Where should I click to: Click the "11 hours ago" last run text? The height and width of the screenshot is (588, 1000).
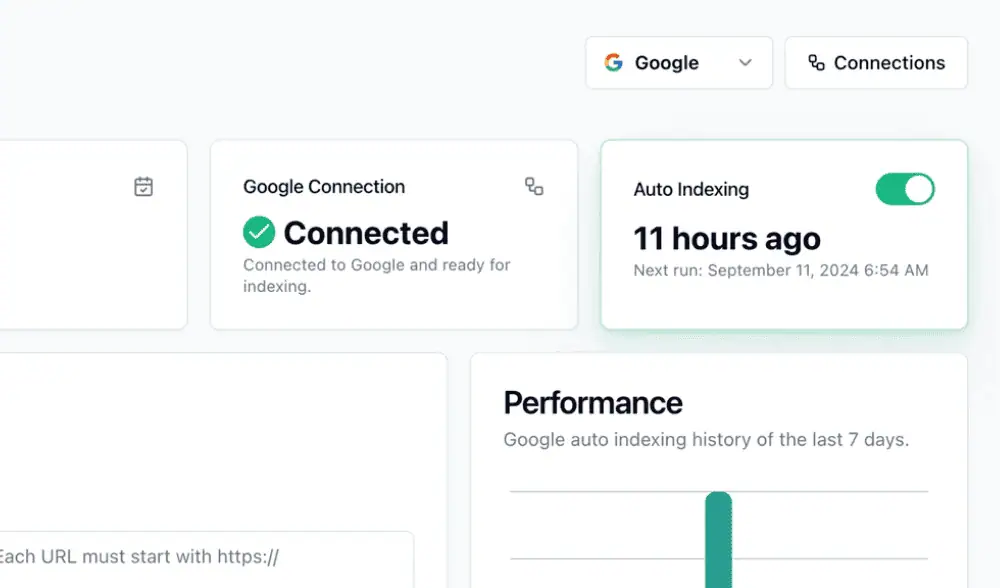pyautogui.click(x=727, y=239)
